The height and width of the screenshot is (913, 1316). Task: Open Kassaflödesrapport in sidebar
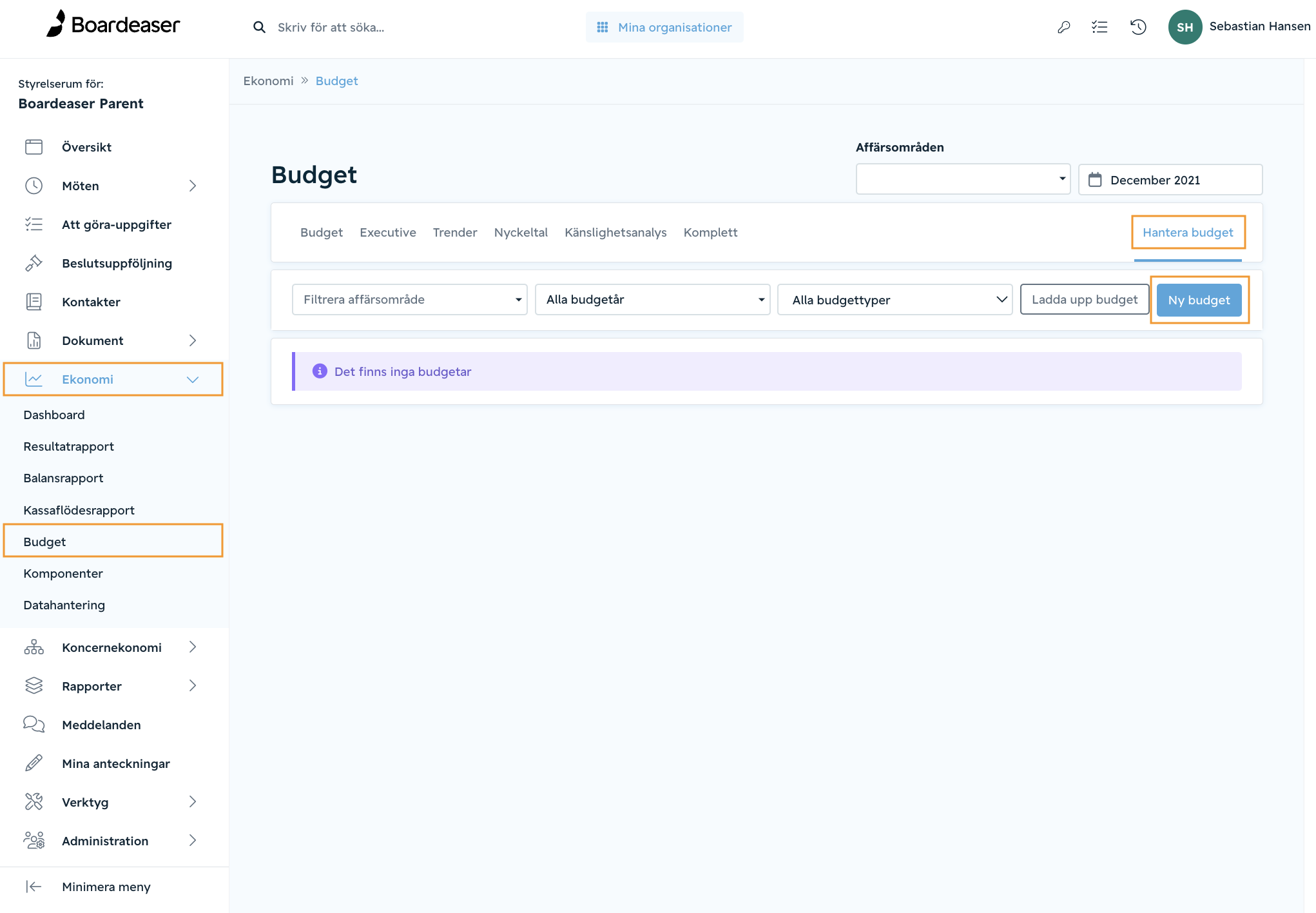(x=79, y=510)
